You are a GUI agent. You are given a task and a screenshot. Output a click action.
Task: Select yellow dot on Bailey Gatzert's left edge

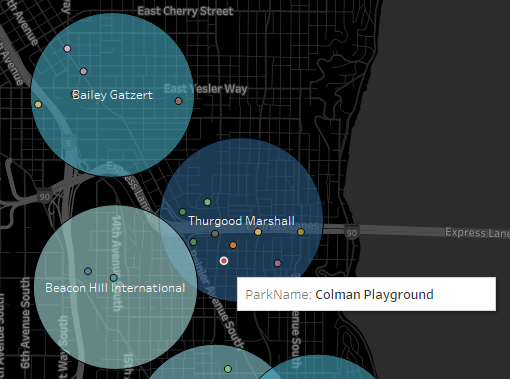point(38,105)
